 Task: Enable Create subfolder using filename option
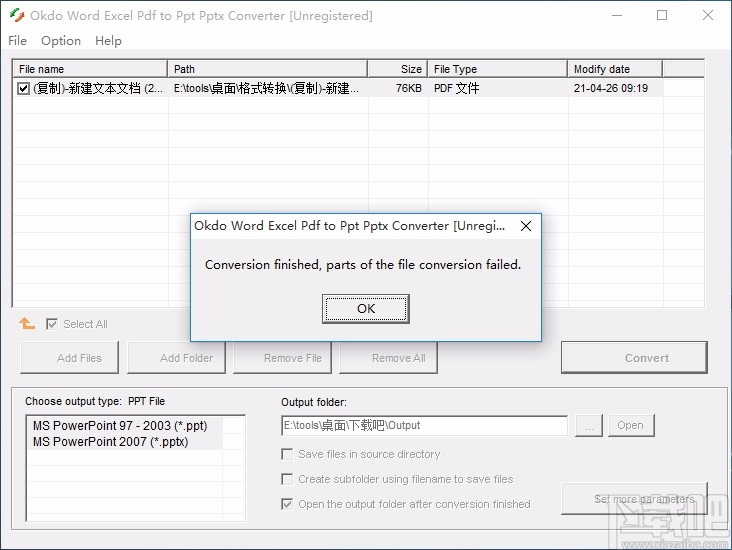pos(287,479)
